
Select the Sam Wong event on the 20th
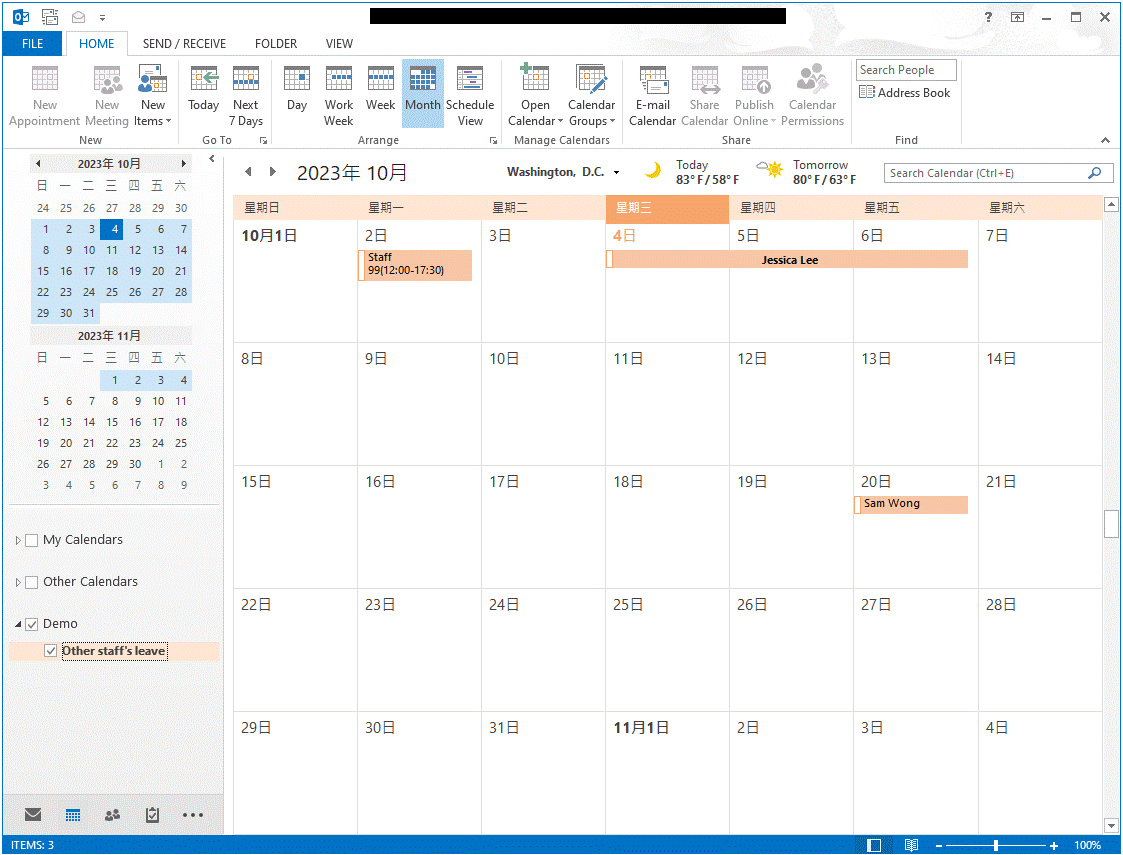911,504
